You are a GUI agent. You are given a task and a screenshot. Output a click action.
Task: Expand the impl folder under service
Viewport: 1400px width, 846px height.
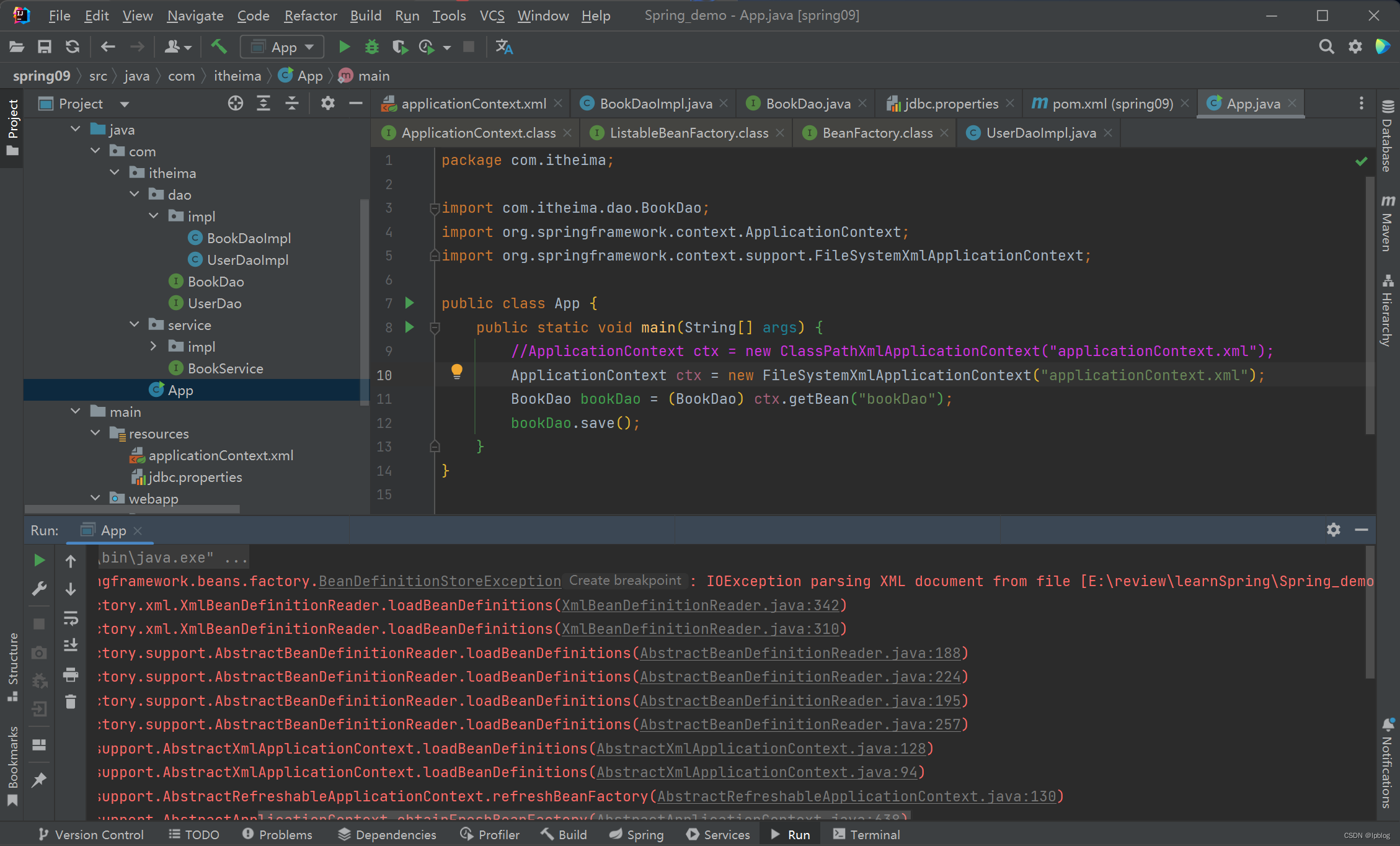point(154,347)
